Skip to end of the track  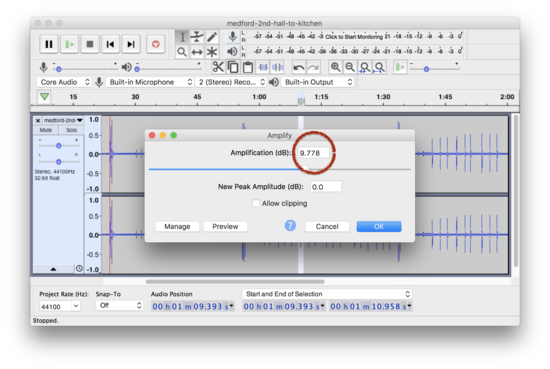[131, 44]
